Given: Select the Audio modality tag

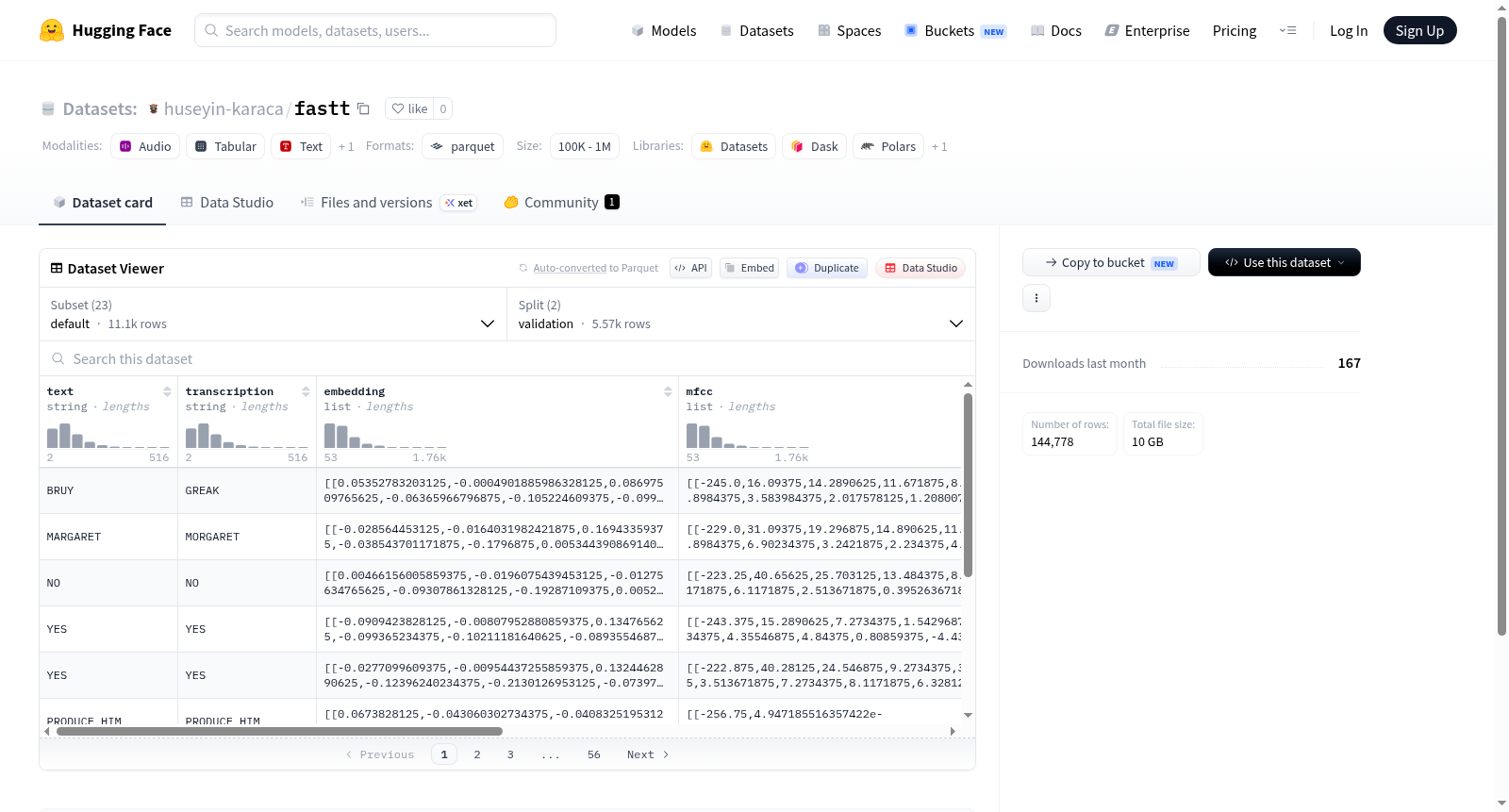Looking at the screenshot, I should (145, 146).
